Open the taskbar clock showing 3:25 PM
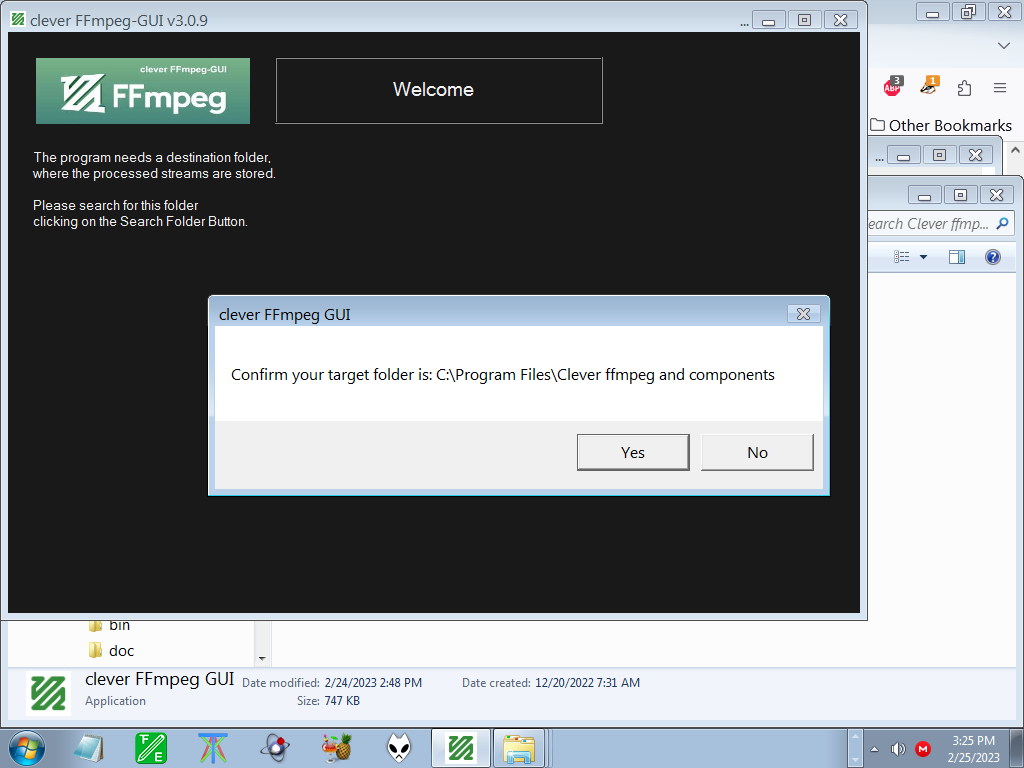 pyautogui.click(x=973, y=749)
